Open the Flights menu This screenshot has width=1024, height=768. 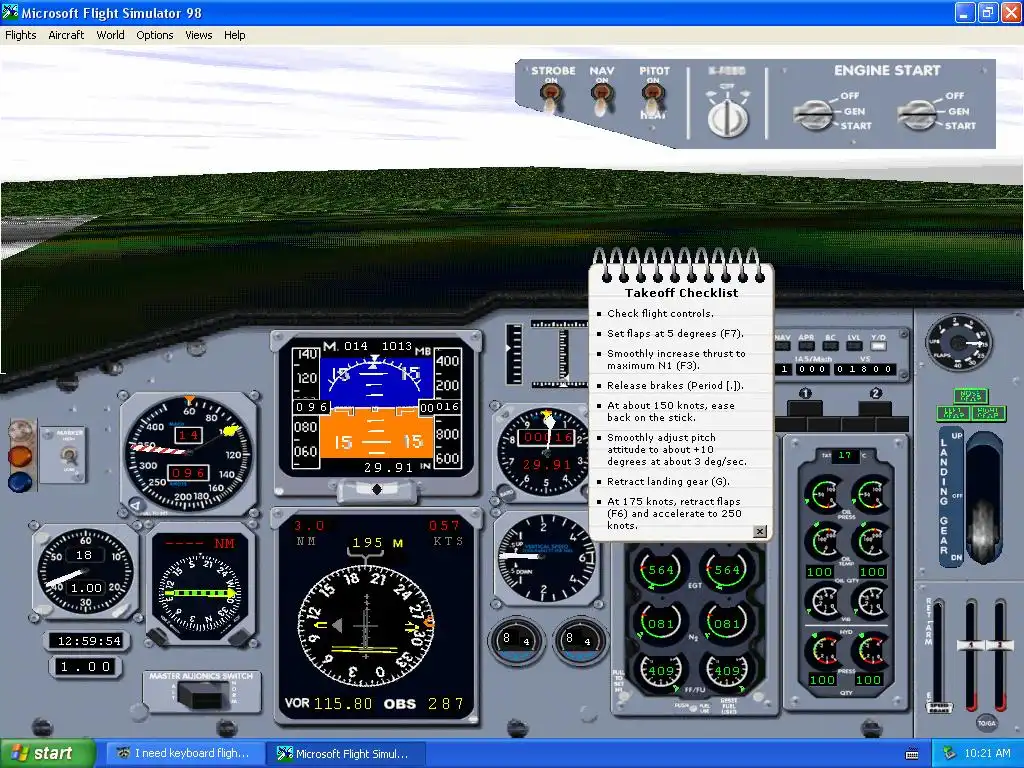click(x=20, y=35)
